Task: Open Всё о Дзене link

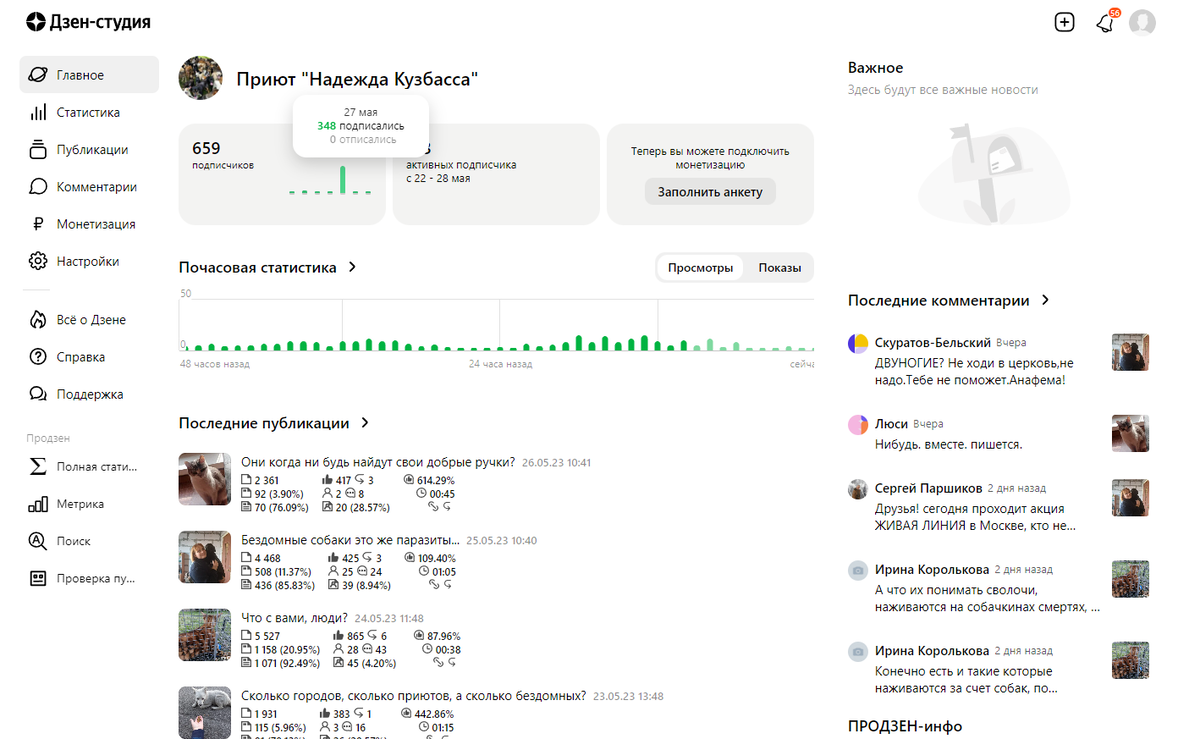Action: tap(89, 320)
